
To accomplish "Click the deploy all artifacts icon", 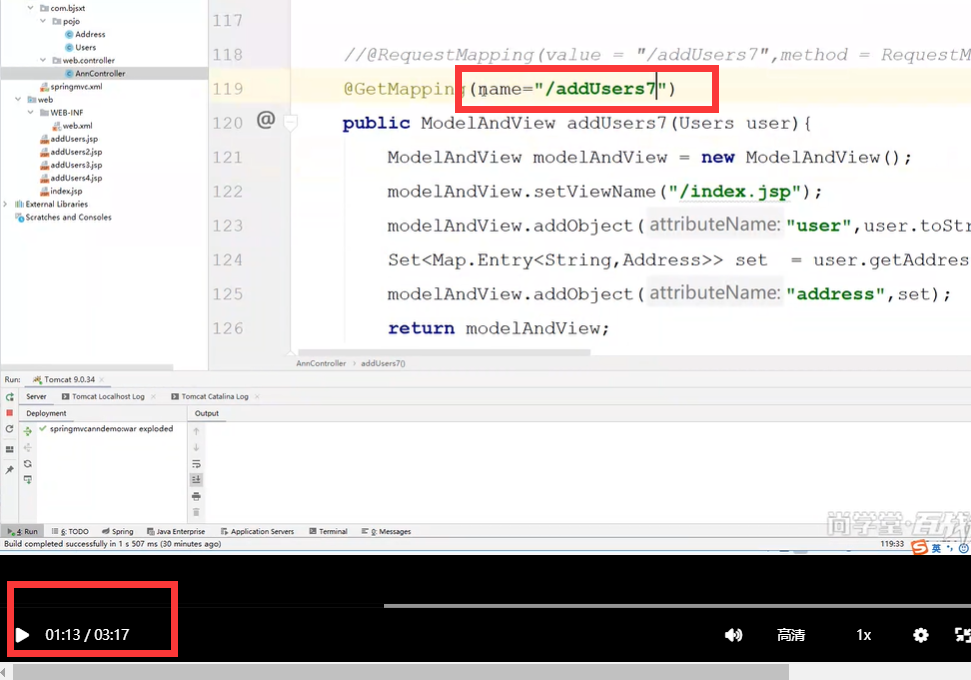I will click(x=28, y=431).
